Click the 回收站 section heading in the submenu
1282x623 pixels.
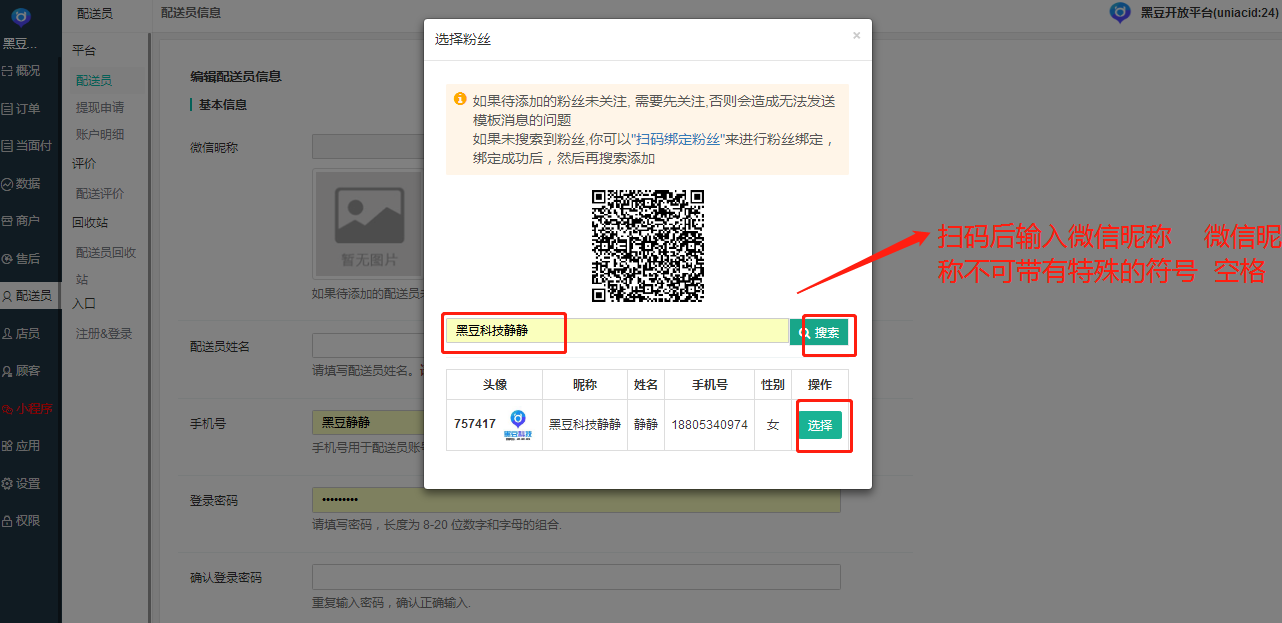tap(90, 222)
